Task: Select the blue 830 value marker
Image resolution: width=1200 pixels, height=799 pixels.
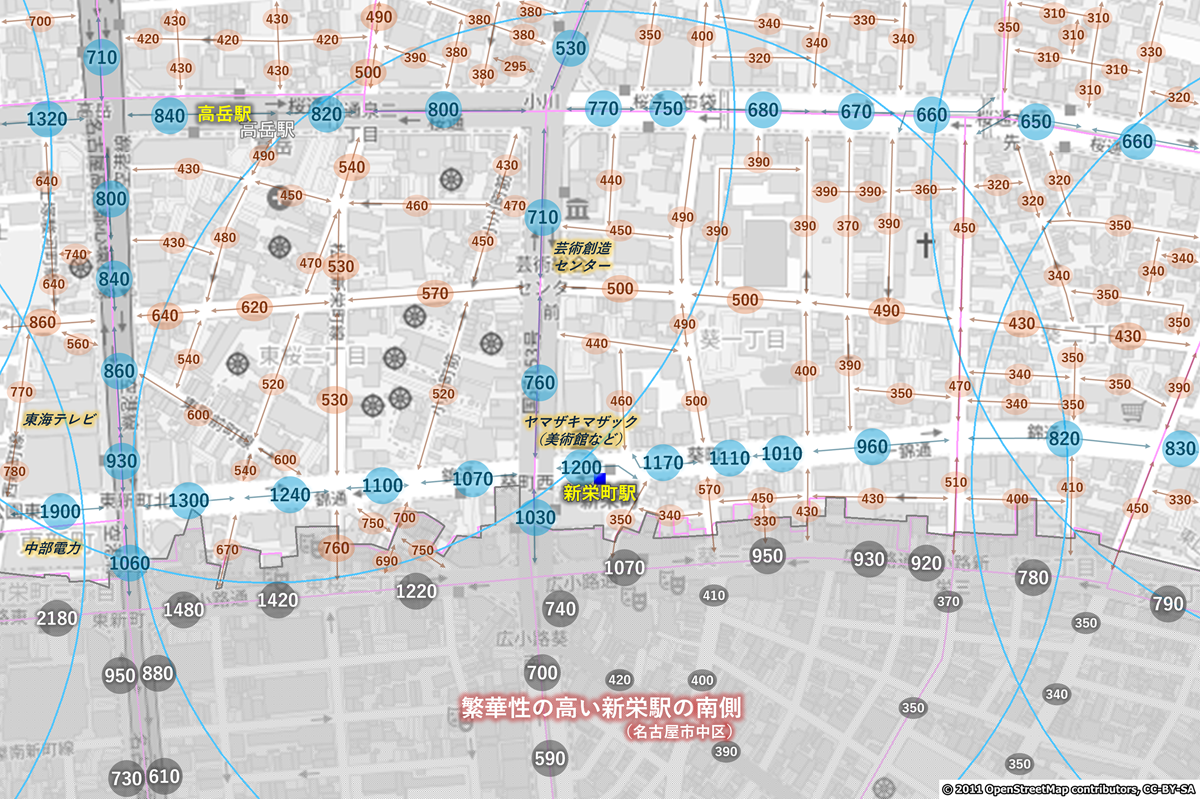Action: [1180, 448]
